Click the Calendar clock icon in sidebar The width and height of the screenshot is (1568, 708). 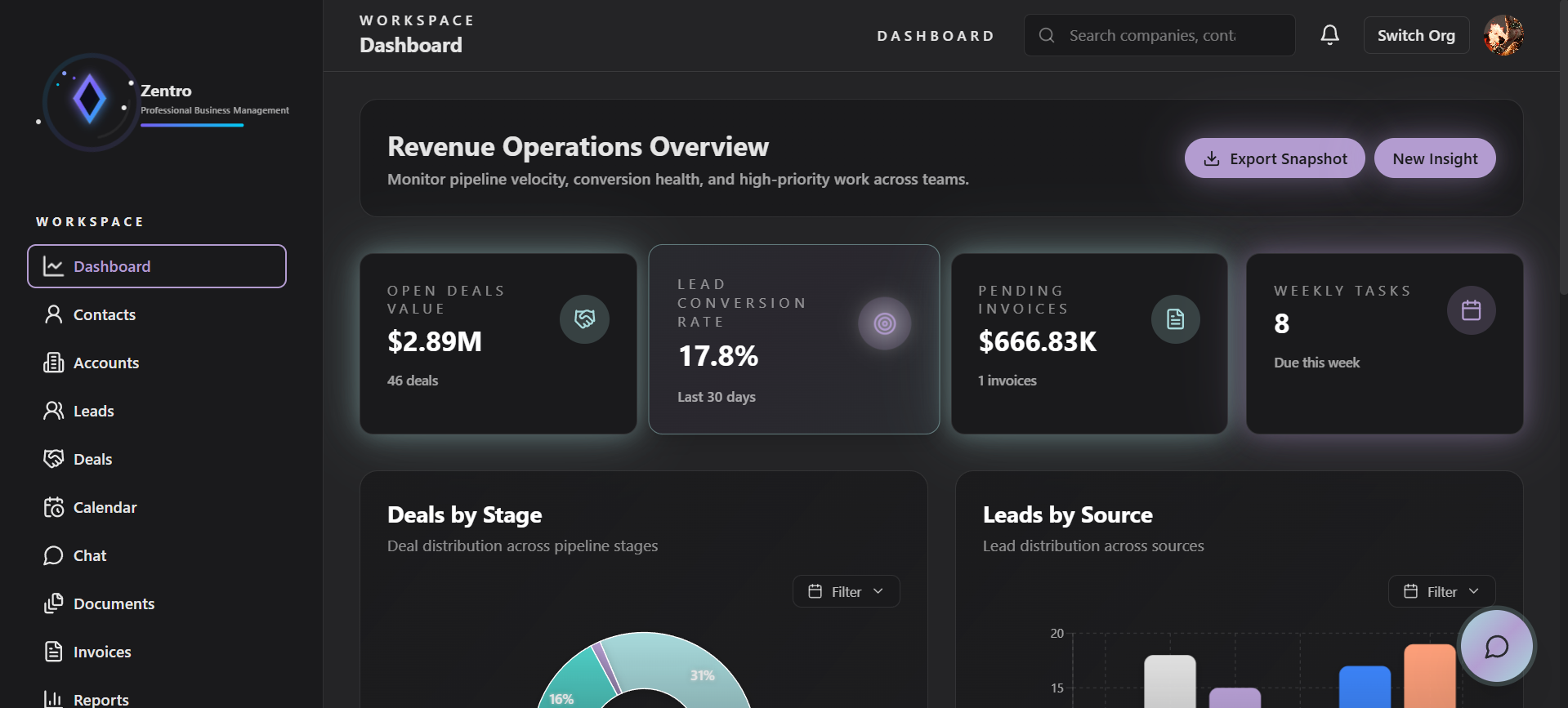pyautogui.click(x=53, y=507)
